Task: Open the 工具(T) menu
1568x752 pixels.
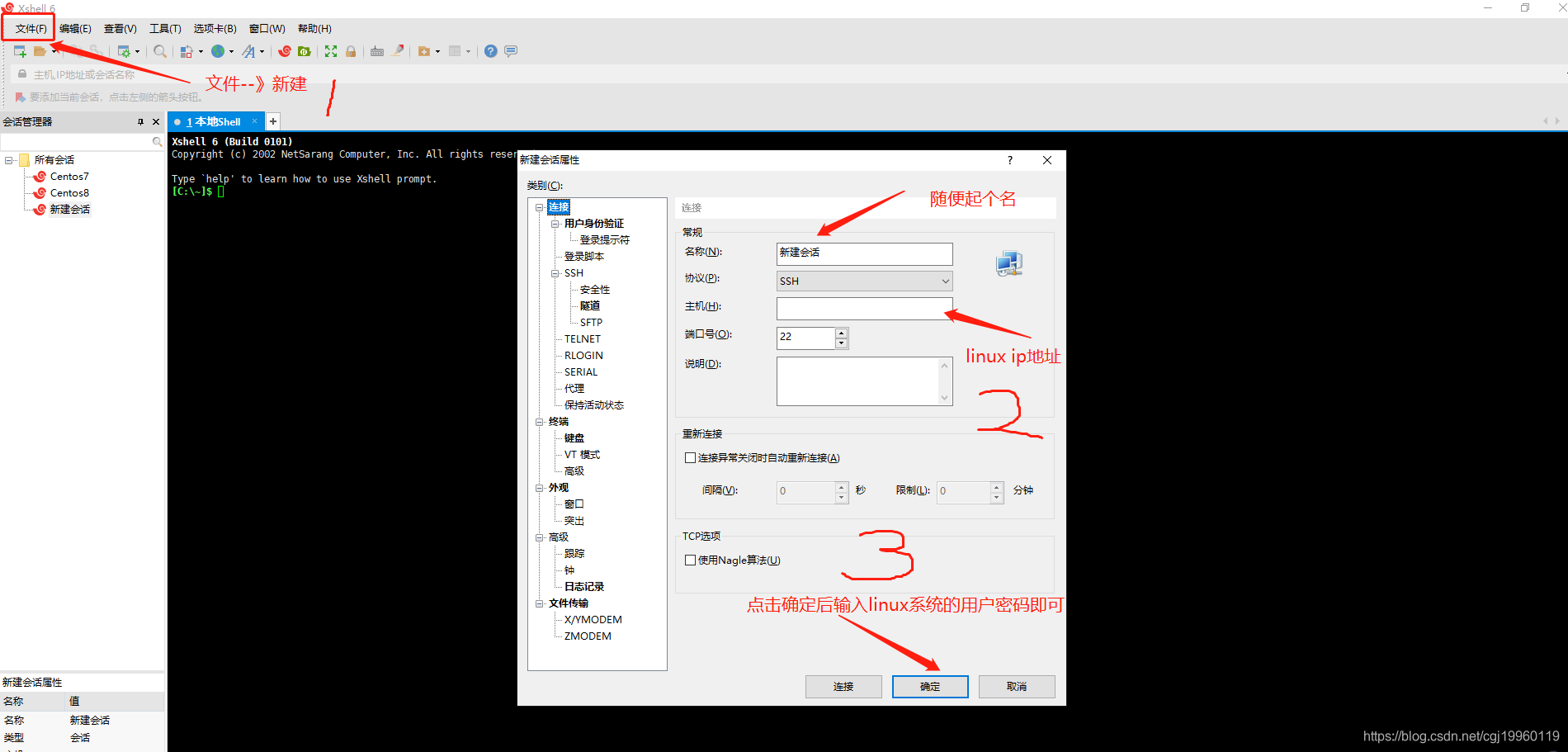Action: [x=165, y=28]
